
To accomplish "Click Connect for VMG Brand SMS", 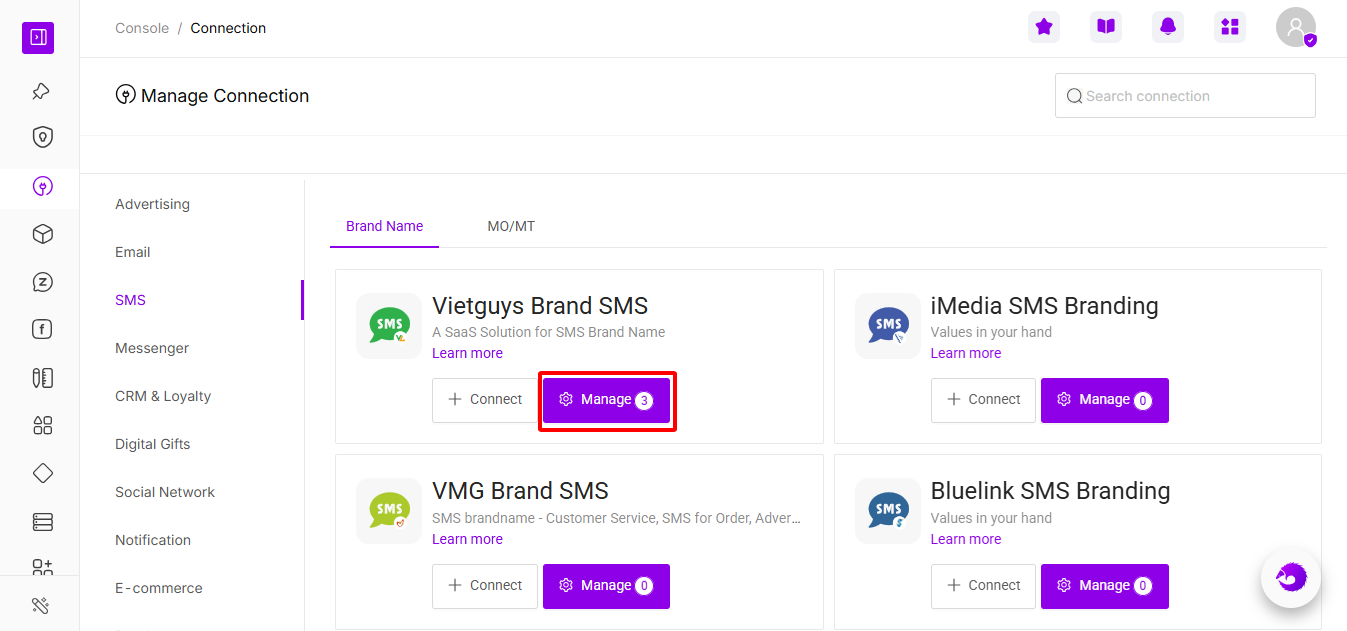I will (x=485, y=586).
